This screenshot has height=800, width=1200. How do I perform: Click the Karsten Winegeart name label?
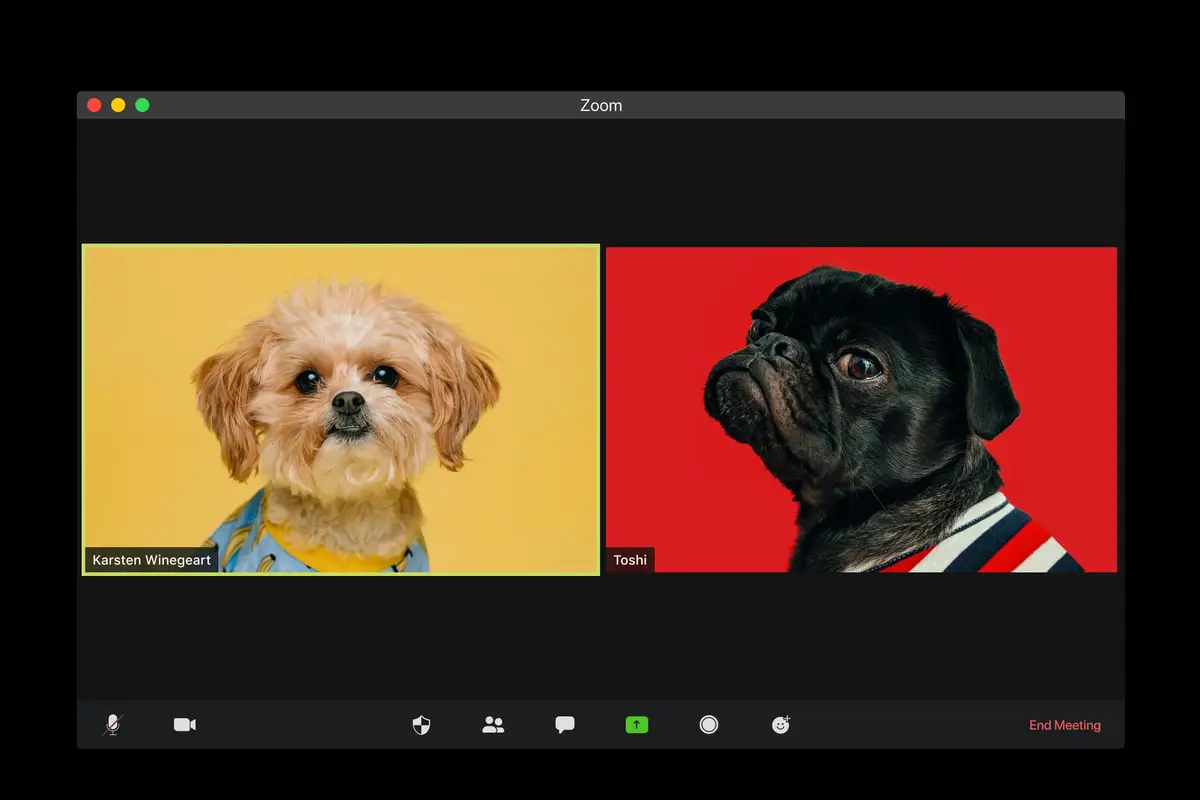[152, 560]
